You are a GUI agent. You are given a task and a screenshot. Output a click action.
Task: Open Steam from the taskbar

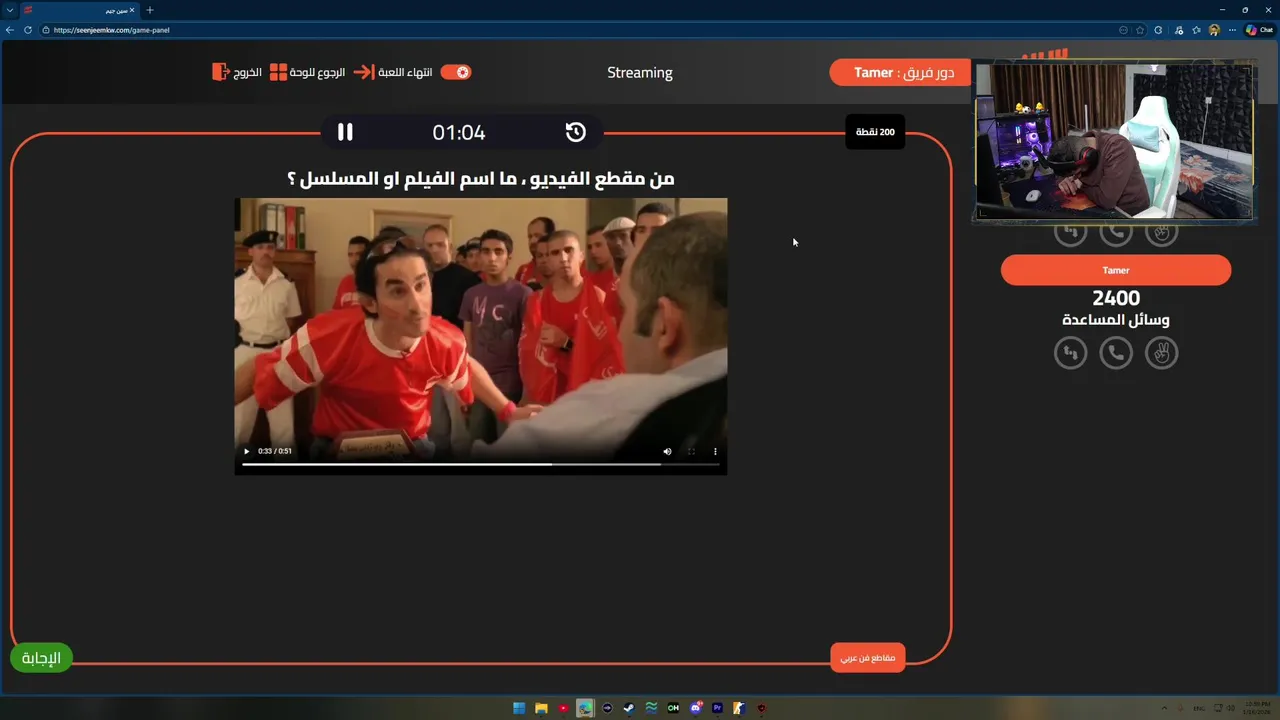click(x=629, y=708)
